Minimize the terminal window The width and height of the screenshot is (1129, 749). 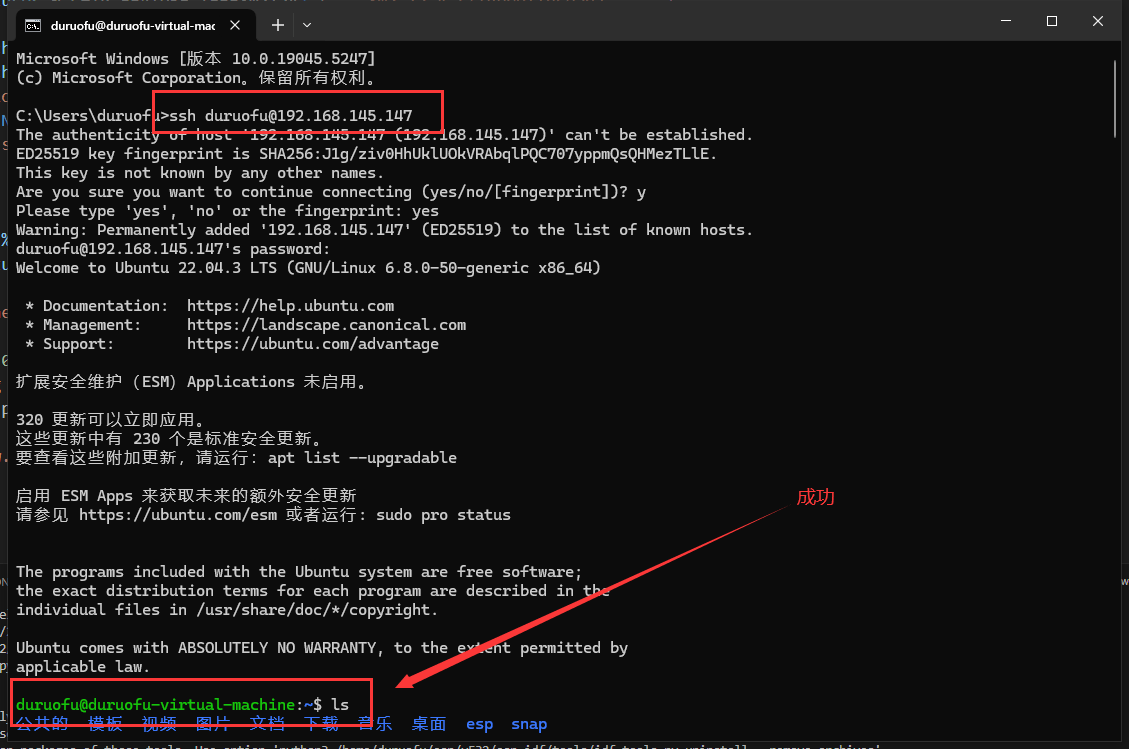pos(1006,21)
